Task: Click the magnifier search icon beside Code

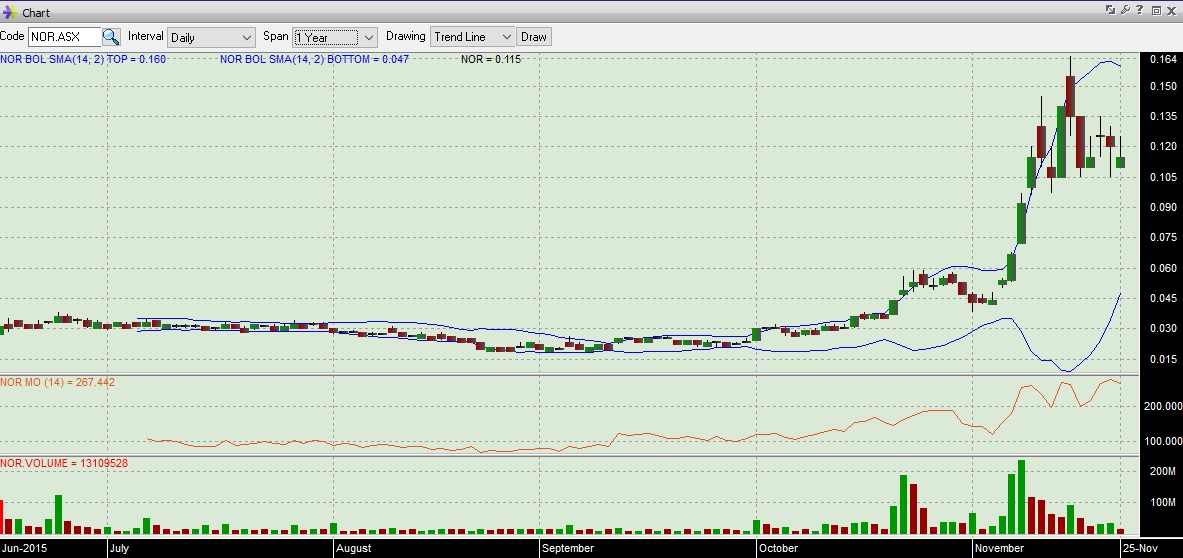Action: (111, 37)
